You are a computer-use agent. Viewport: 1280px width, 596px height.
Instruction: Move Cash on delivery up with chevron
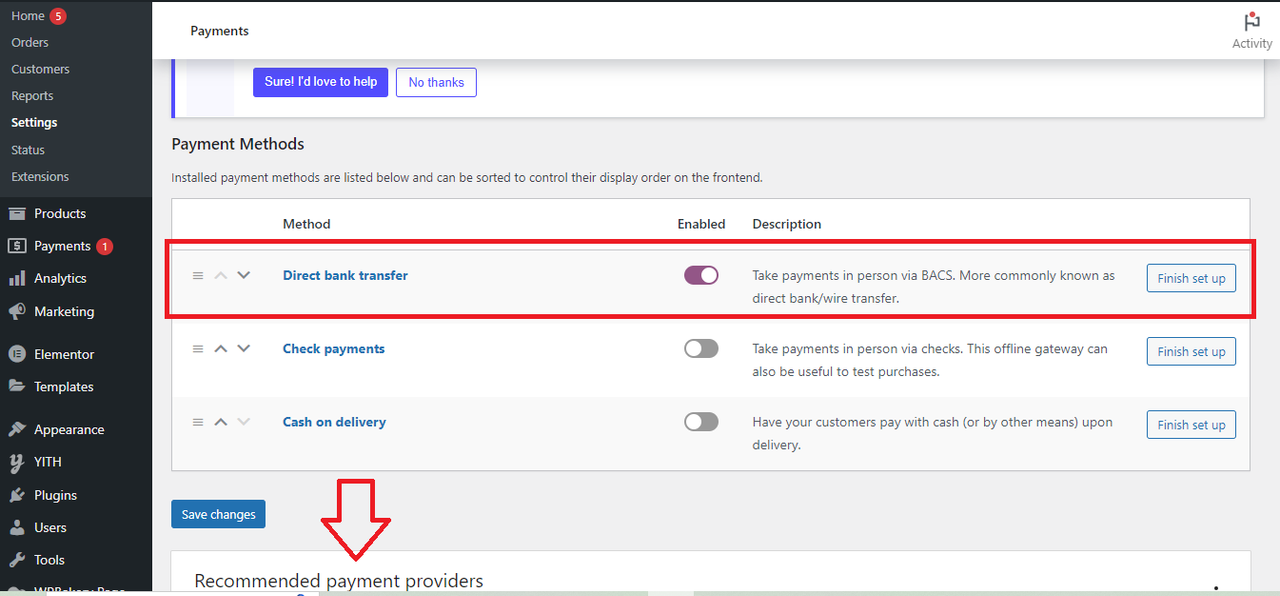[221, 422]
